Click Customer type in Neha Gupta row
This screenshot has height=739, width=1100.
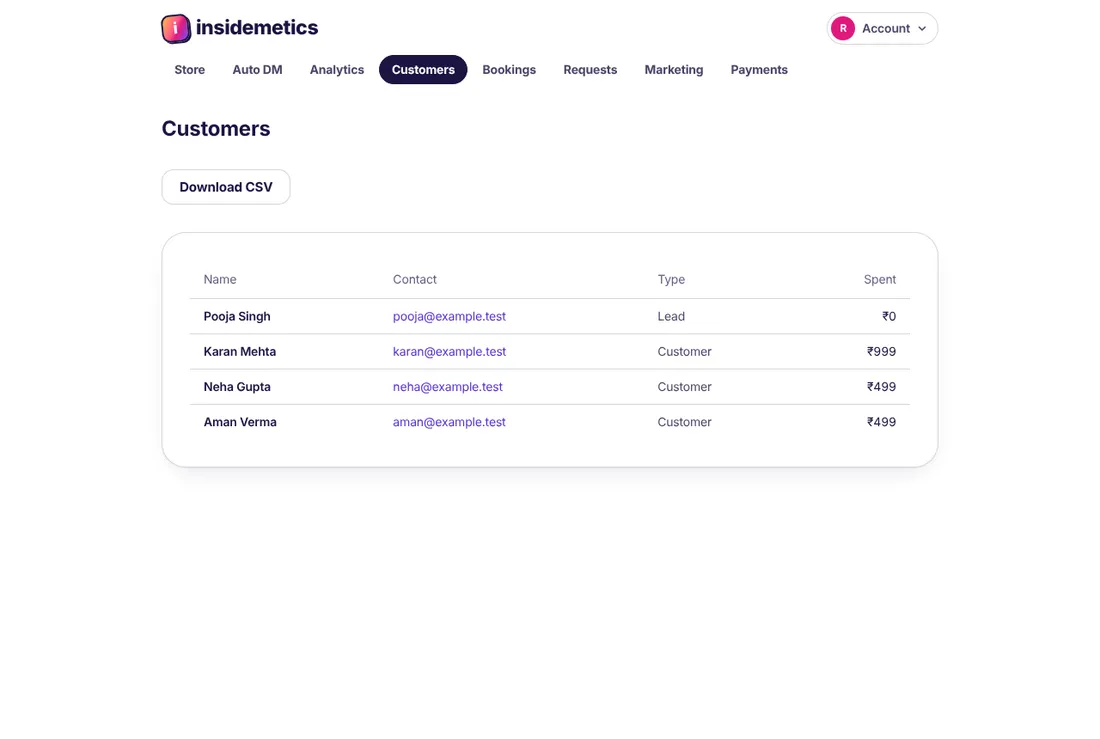click(685, 387)
